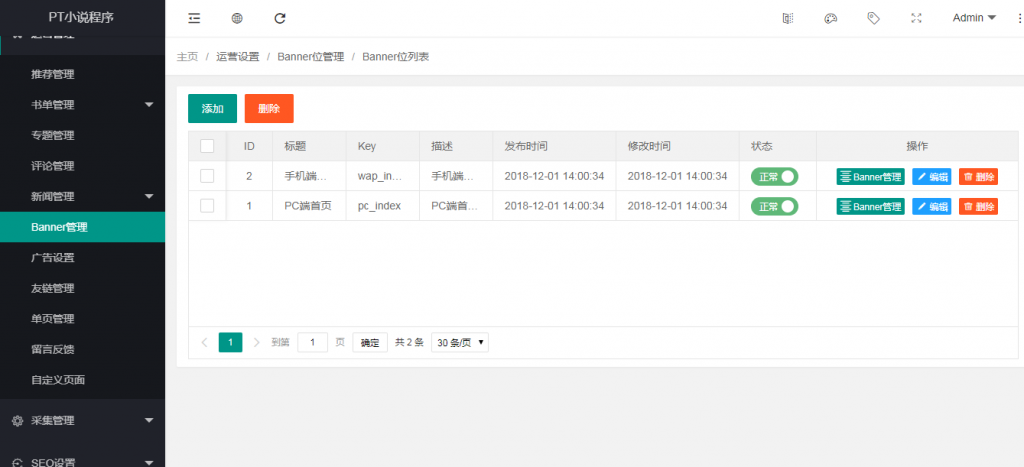
Task: Open the 30 条/页 page size dropdown
Action: click(460, 342)
